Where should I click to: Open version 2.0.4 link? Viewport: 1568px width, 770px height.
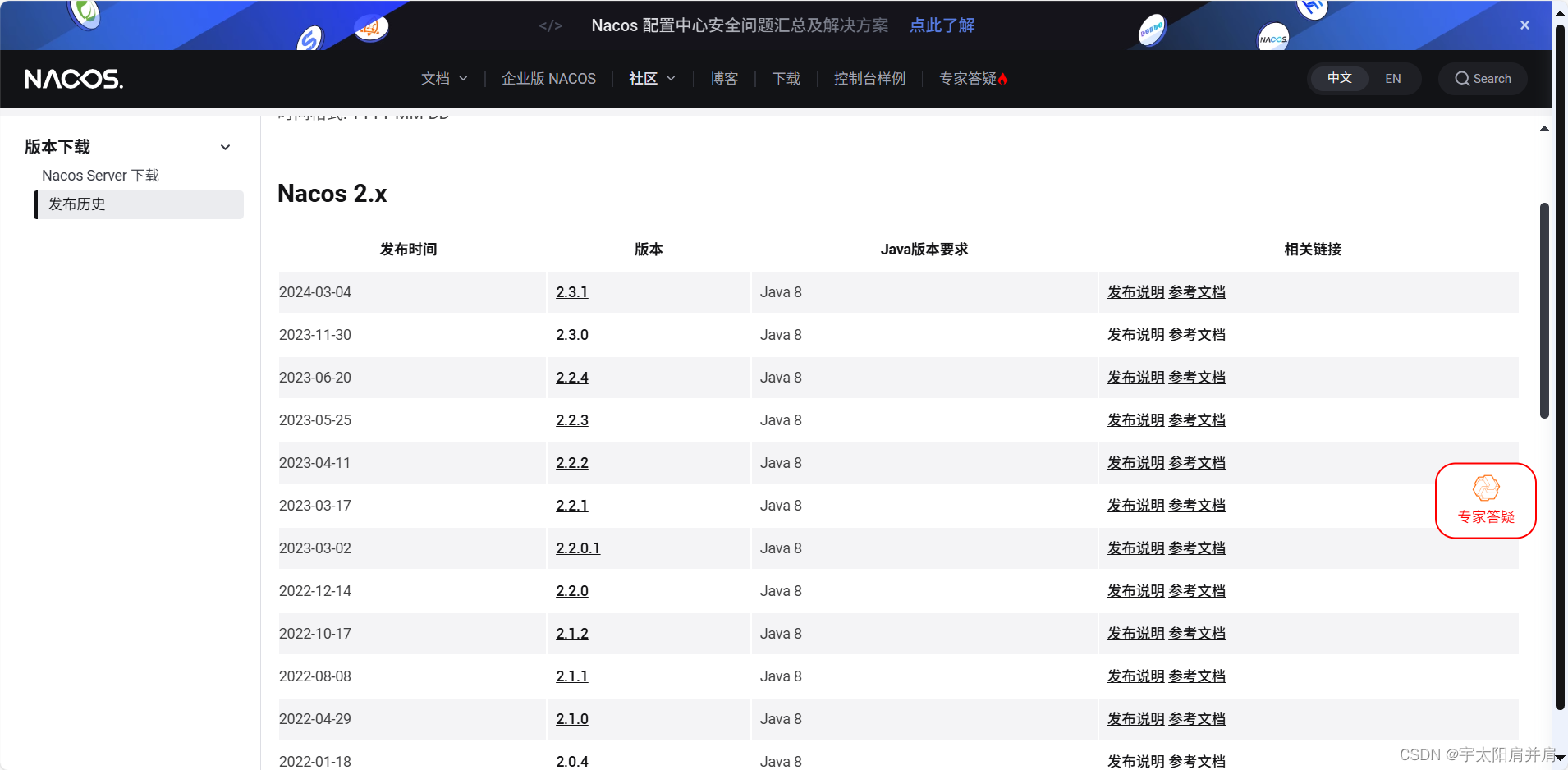pos(571,762)
